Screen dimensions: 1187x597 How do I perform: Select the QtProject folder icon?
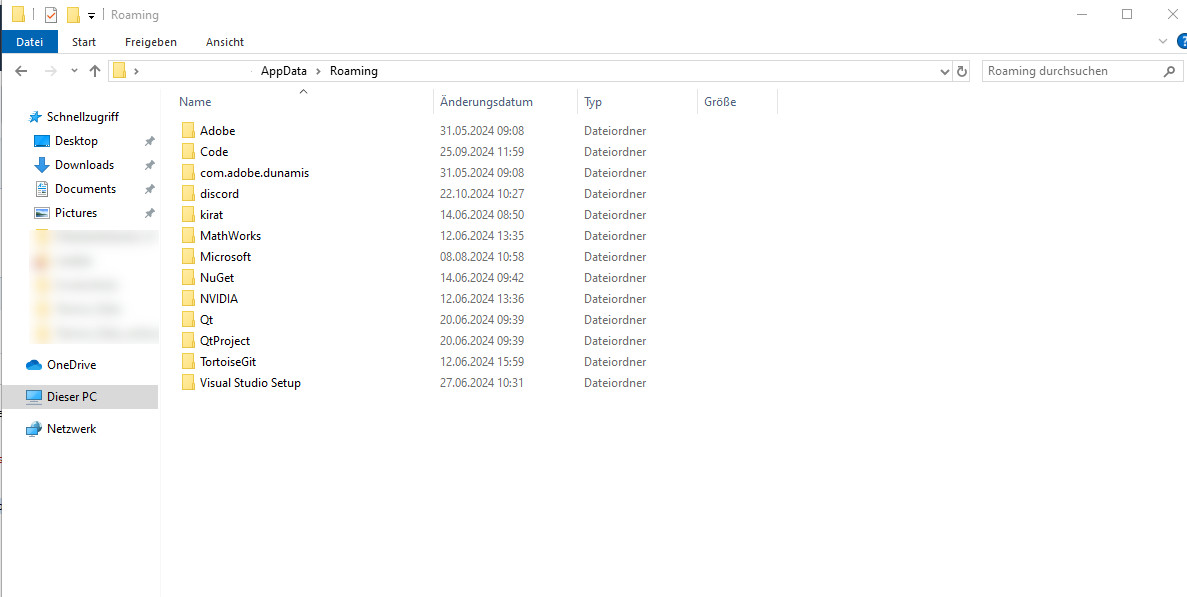point(188,340)
